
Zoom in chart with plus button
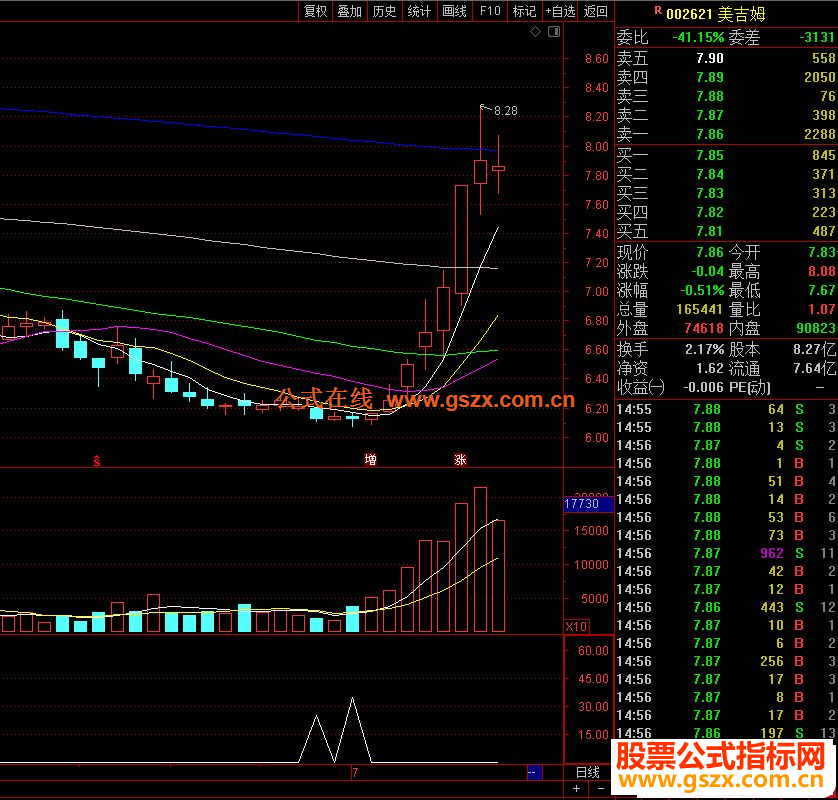coord(576,789)
